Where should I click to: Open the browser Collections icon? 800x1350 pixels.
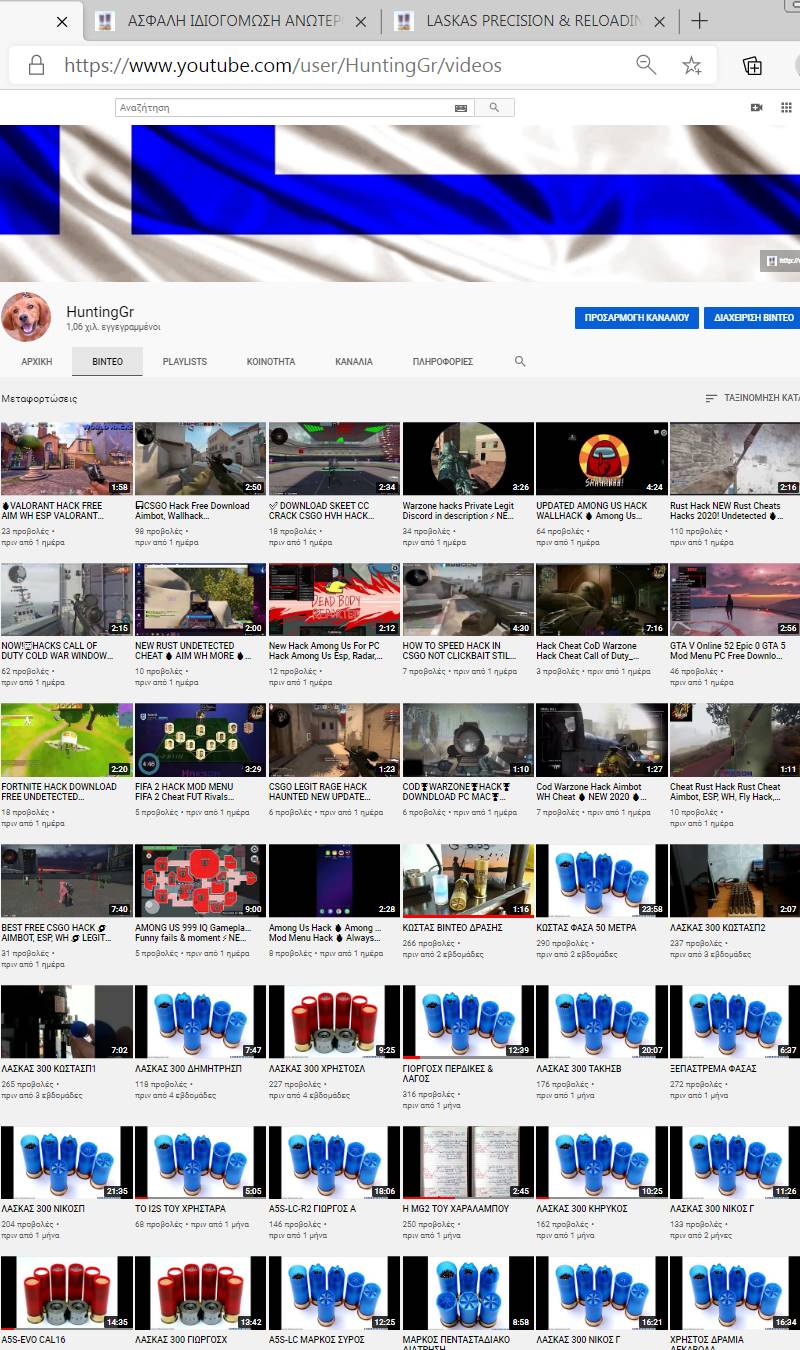752,66
